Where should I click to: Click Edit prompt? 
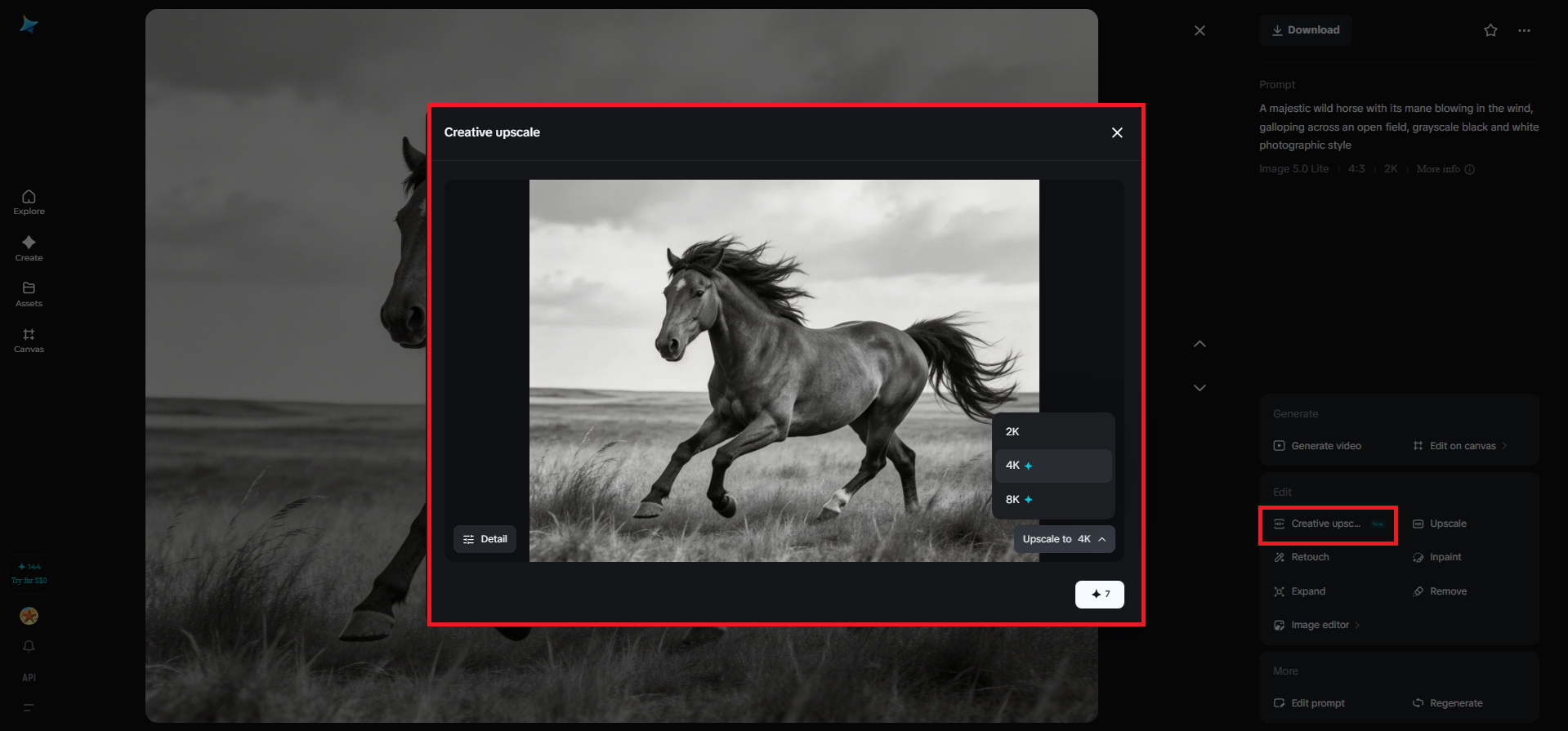click(x=1309, y=703)
